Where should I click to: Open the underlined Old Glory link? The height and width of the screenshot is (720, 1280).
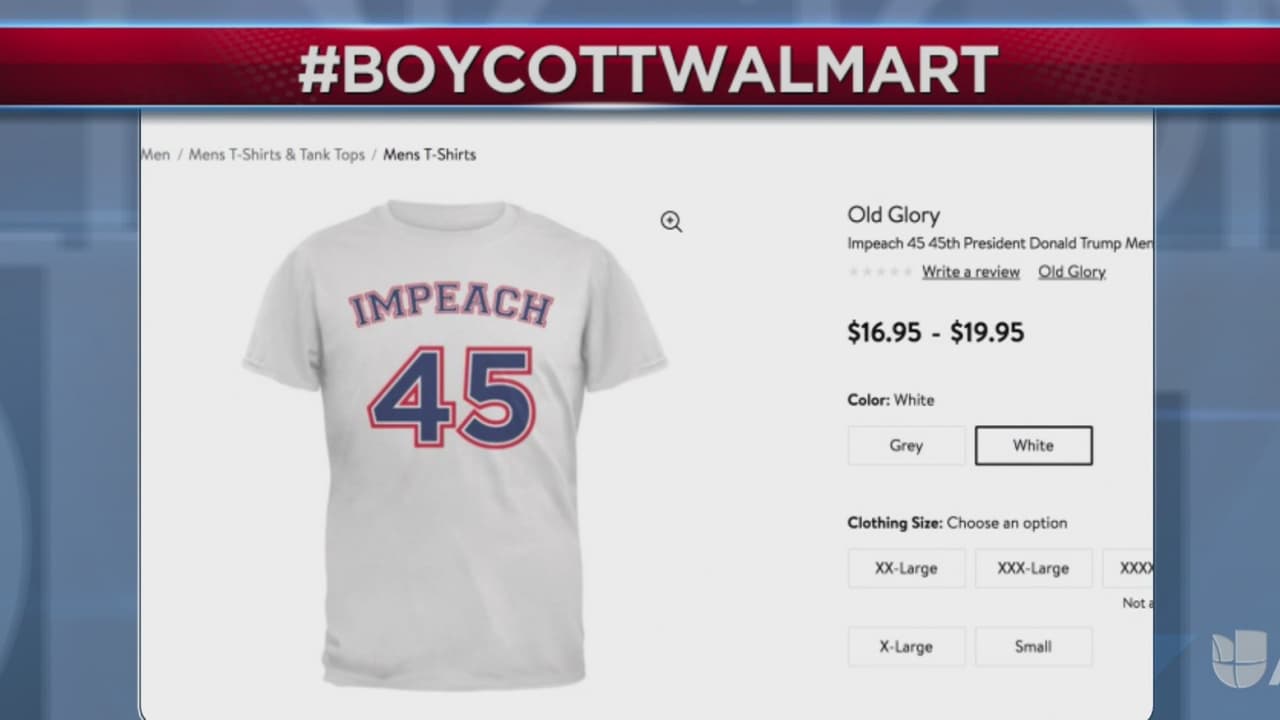tap(1071, 272)
